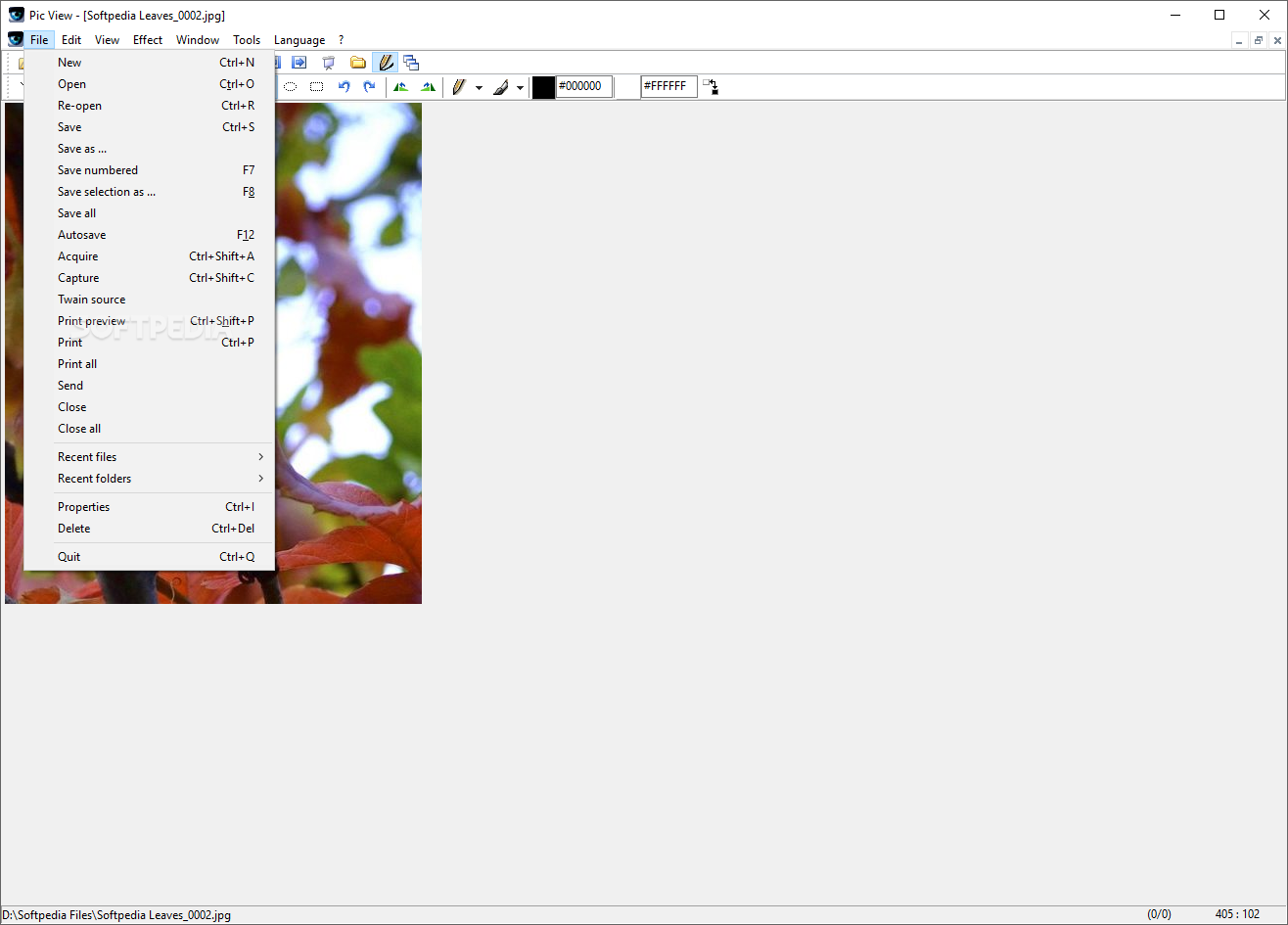Open the View menu
This screenshot has height=925, width=1288.
[x=107, y=40]
